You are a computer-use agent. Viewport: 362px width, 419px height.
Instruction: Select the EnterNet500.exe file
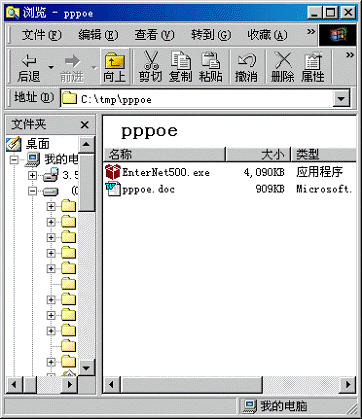158,172
